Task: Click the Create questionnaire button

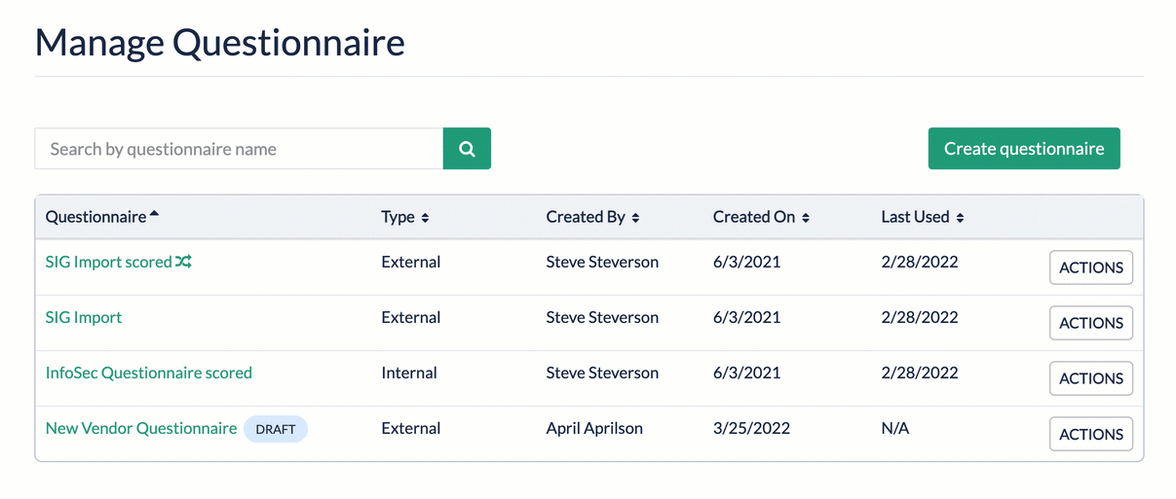Action: [1024, 149]
